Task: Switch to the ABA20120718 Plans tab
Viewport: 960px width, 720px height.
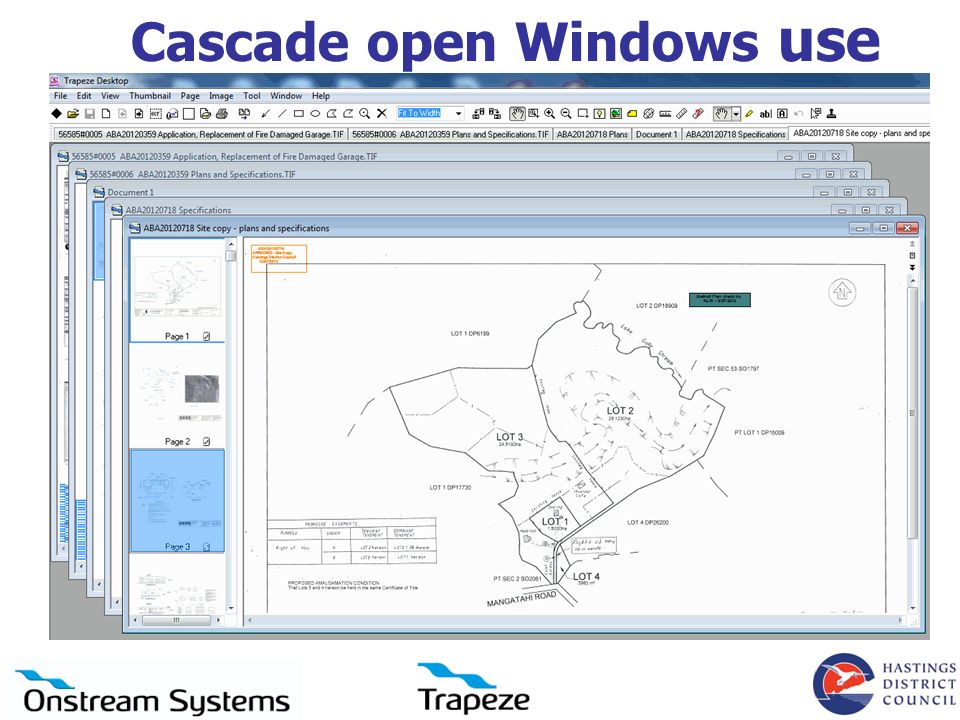Action: click(x=592, y=134)
